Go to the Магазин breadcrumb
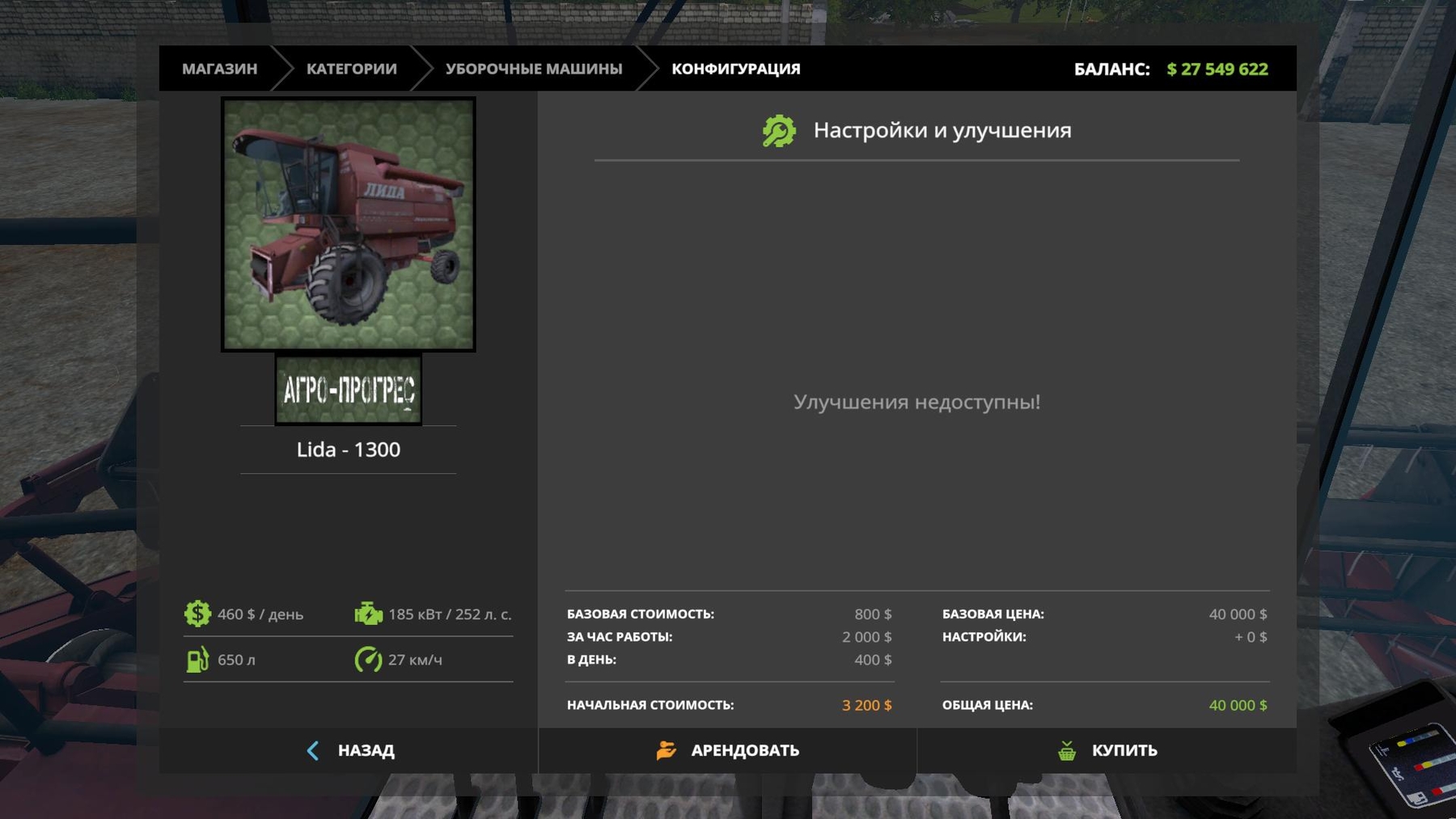 click(219, 69)
